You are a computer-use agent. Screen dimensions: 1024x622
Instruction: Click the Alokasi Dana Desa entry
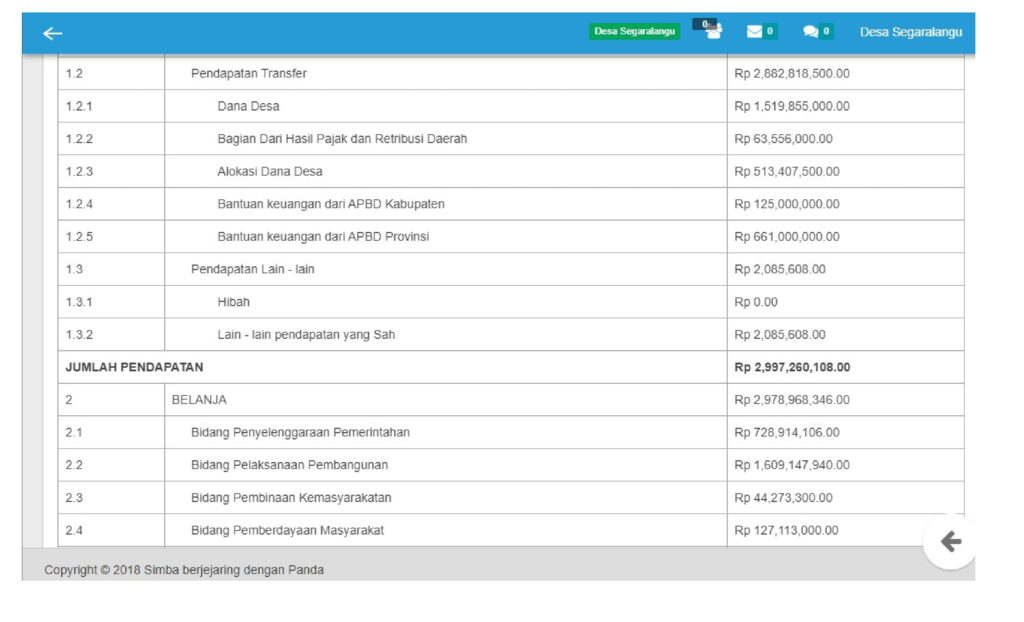pyautogui.click(x=270, y=172)
